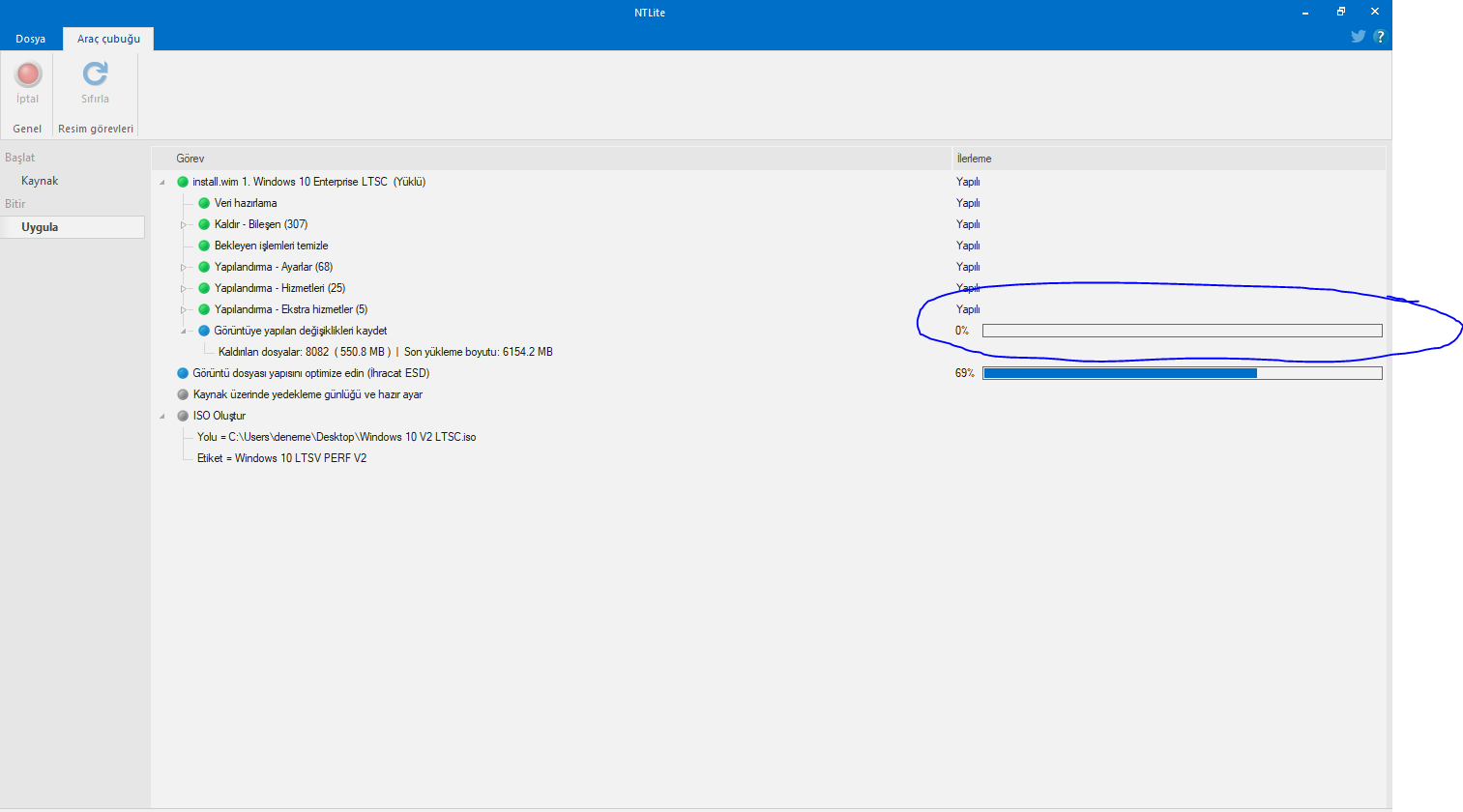The image size is (1463, 812).
Task: Click the Görev column header
Action: pos(551,159)
